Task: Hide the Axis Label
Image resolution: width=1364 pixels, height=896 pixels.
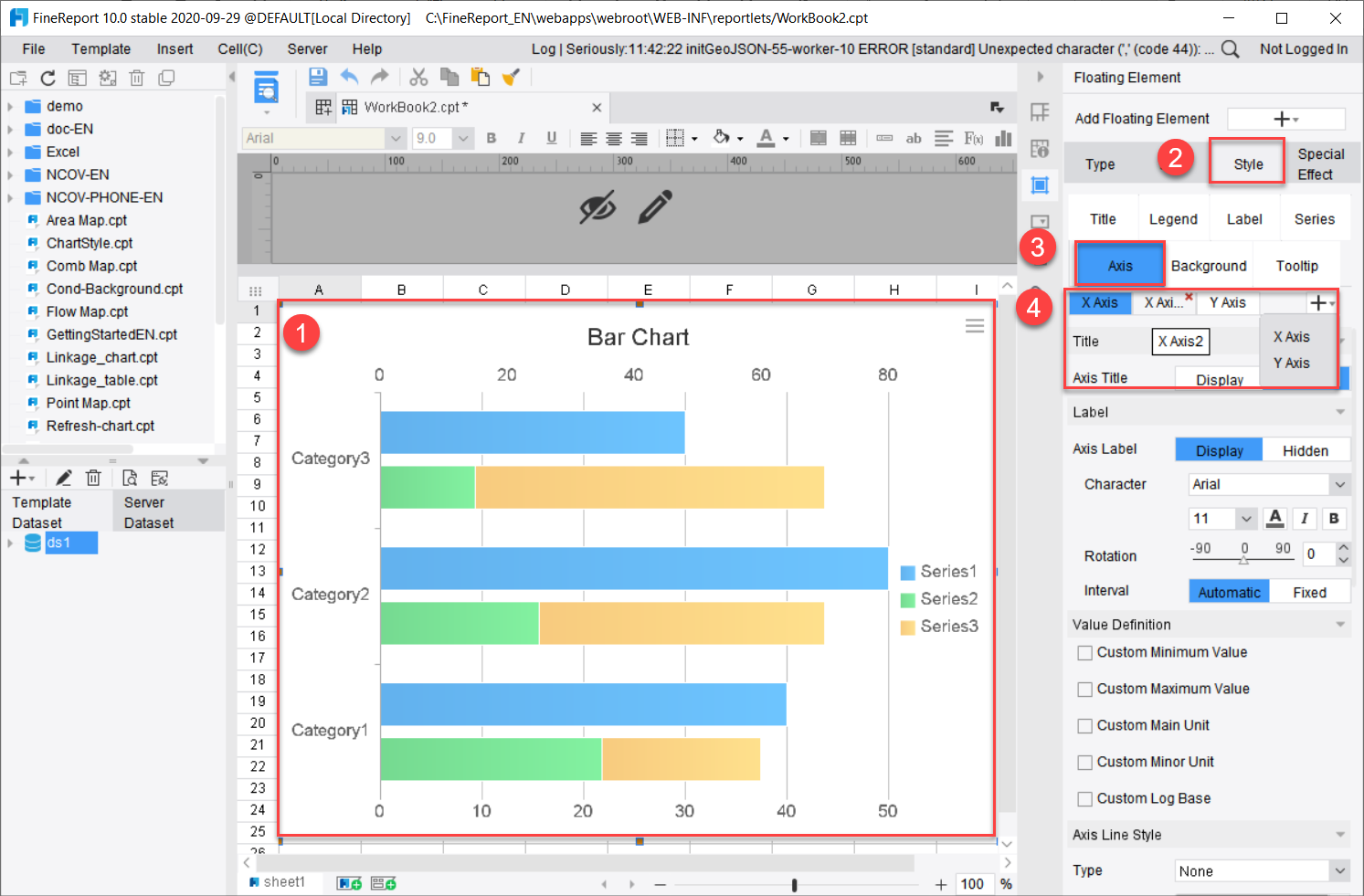Action: coord(1306,449)
